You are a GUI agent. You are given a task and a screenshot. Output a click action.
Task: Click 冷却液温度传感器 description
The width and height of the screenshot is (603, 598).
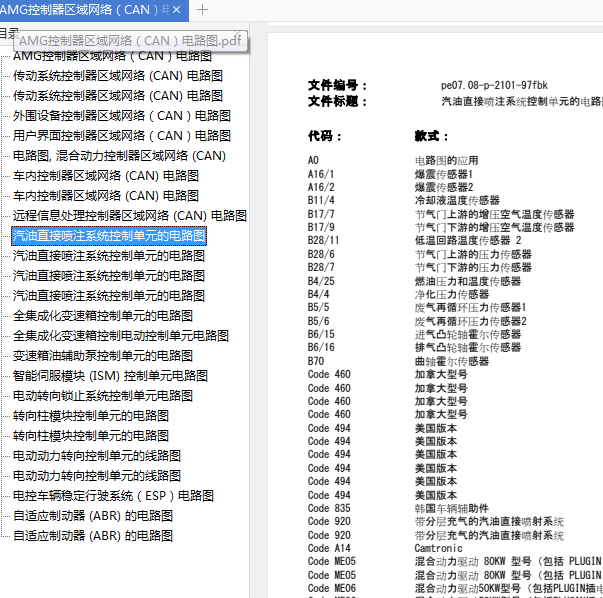coord(457,200)
